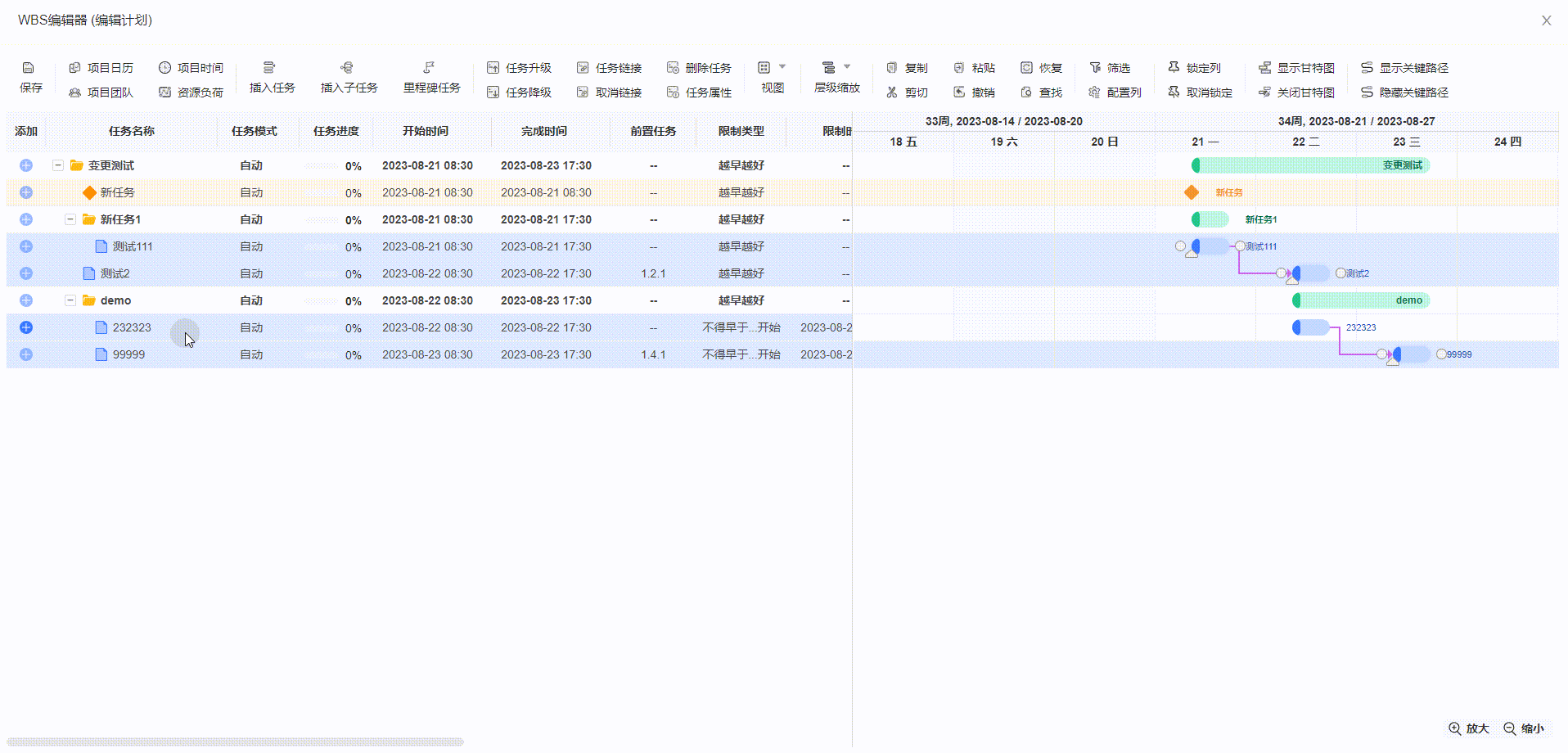Click the Filter (筛选) icon
The image size is (1568, 753).
point(1096,68)
